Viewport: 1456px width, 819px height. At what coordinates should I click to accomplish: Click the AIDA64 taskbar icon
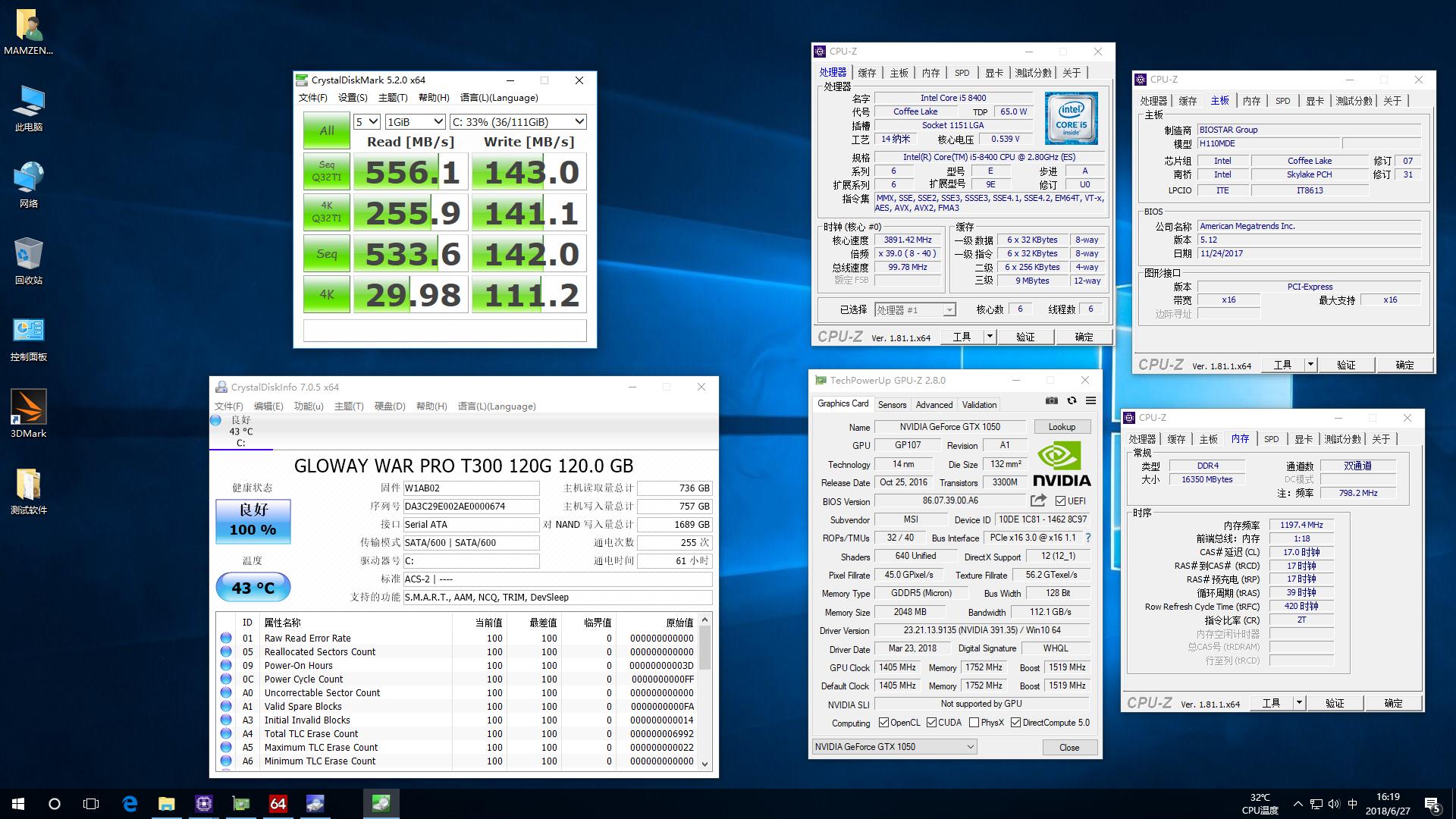pos(278,804)
